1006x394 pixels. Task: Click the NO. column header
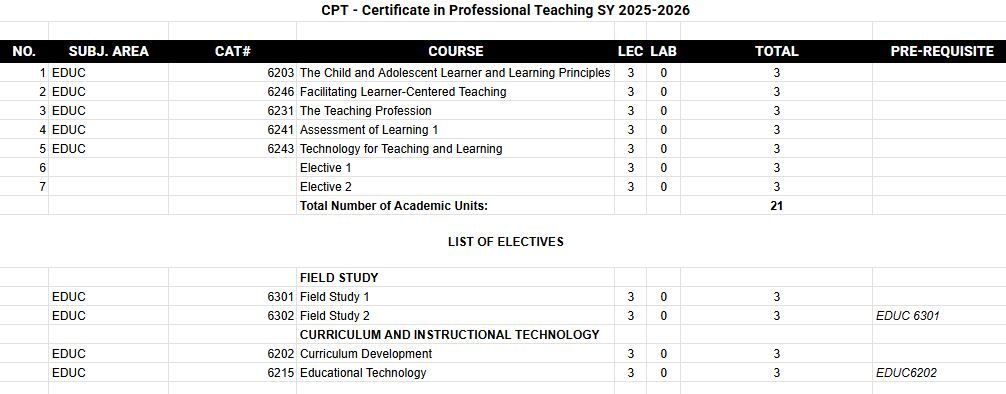(24, 51)
